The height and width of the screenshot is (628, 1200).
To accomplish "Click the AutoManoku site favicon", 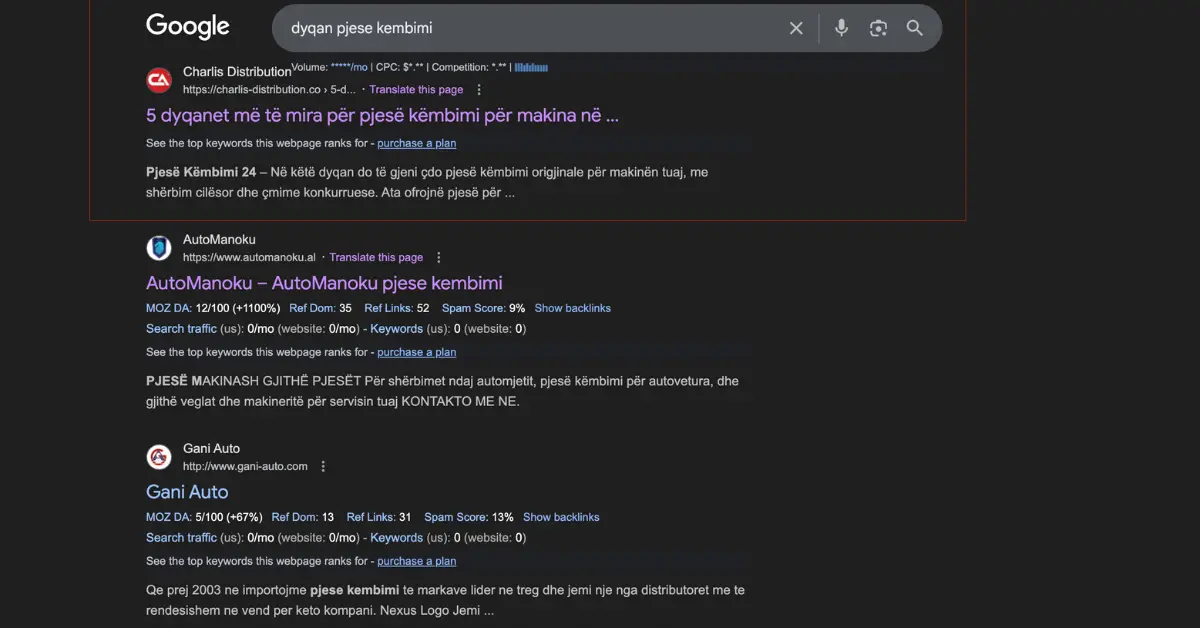I will pyautogui.click(x=159, y=248).
